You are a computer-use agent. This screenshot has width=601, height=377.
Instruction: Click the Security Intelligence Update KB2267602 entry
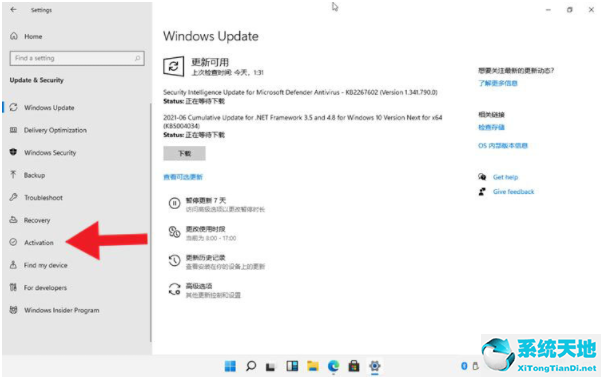tap(300, 92)
